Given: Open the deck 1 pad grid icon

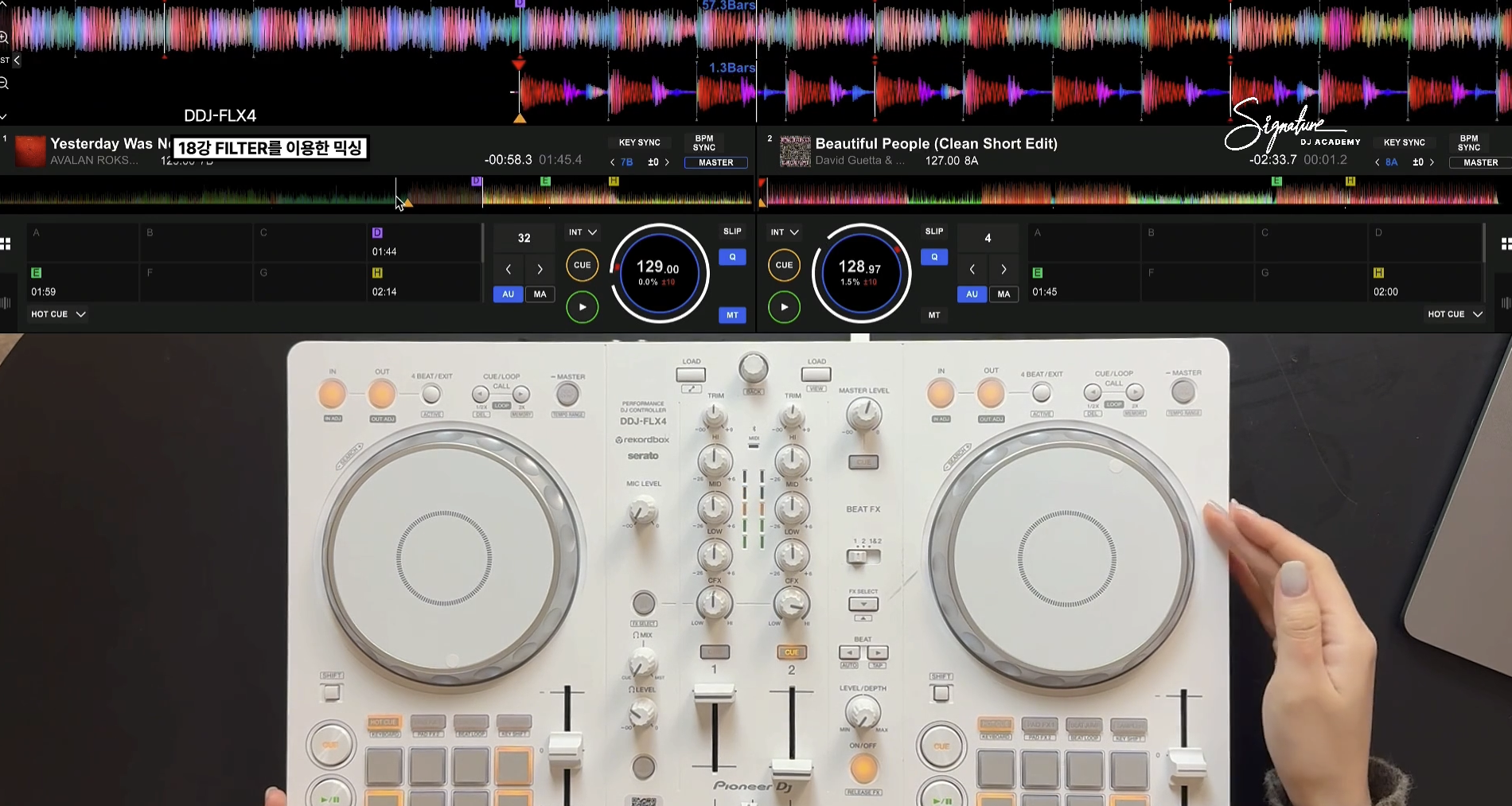Looking at the screenshot, I should 6,243.
